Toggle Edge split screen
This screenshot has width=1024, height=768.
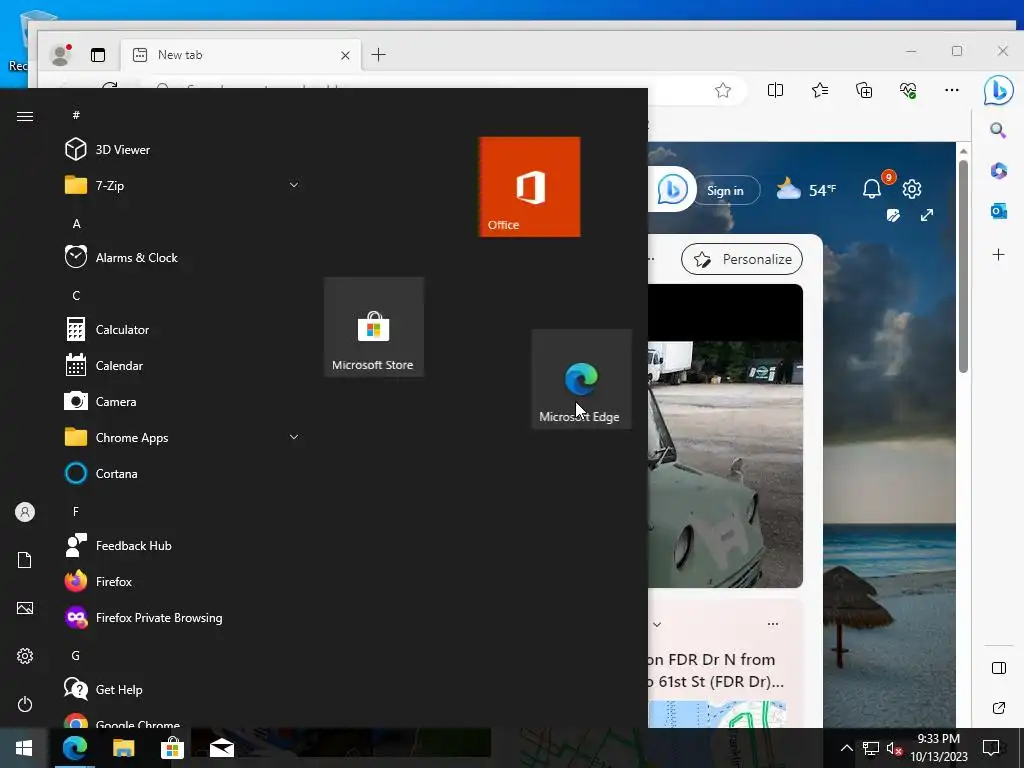click(x=775, y=90)
